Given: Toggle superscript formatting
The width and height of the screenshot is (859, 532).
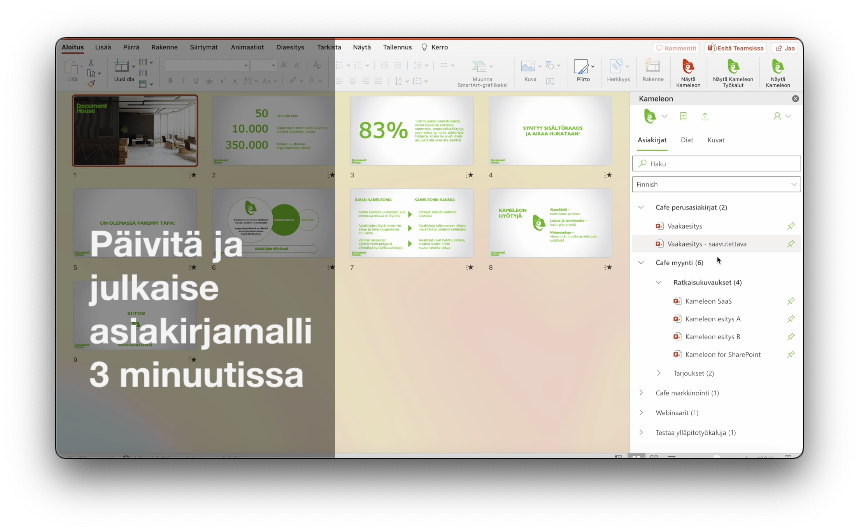Looking at the screenshot, I should coord(222,81).
